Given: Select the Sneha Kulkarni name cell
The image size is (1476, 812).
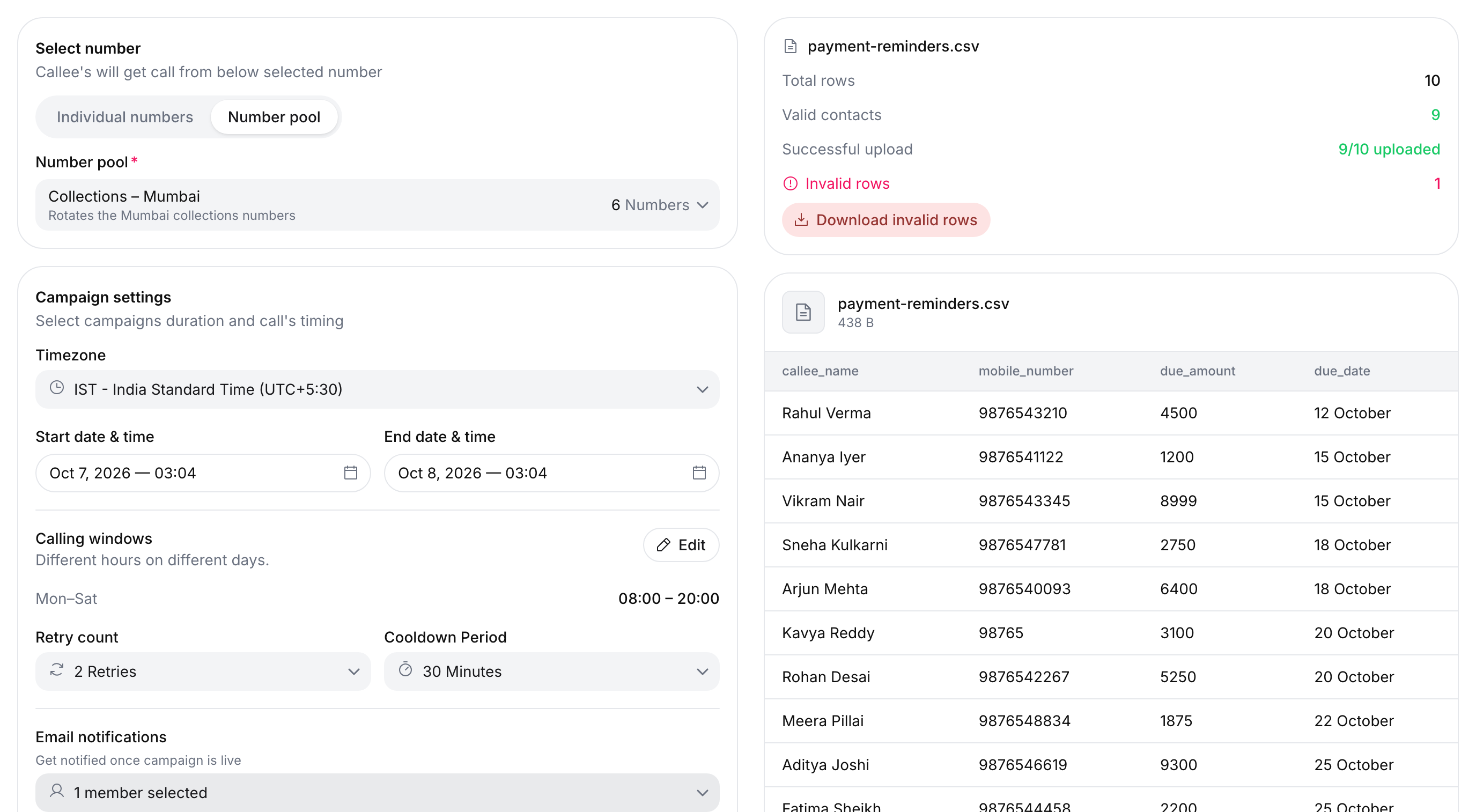Looking at the screenshot, I should 834,545.
